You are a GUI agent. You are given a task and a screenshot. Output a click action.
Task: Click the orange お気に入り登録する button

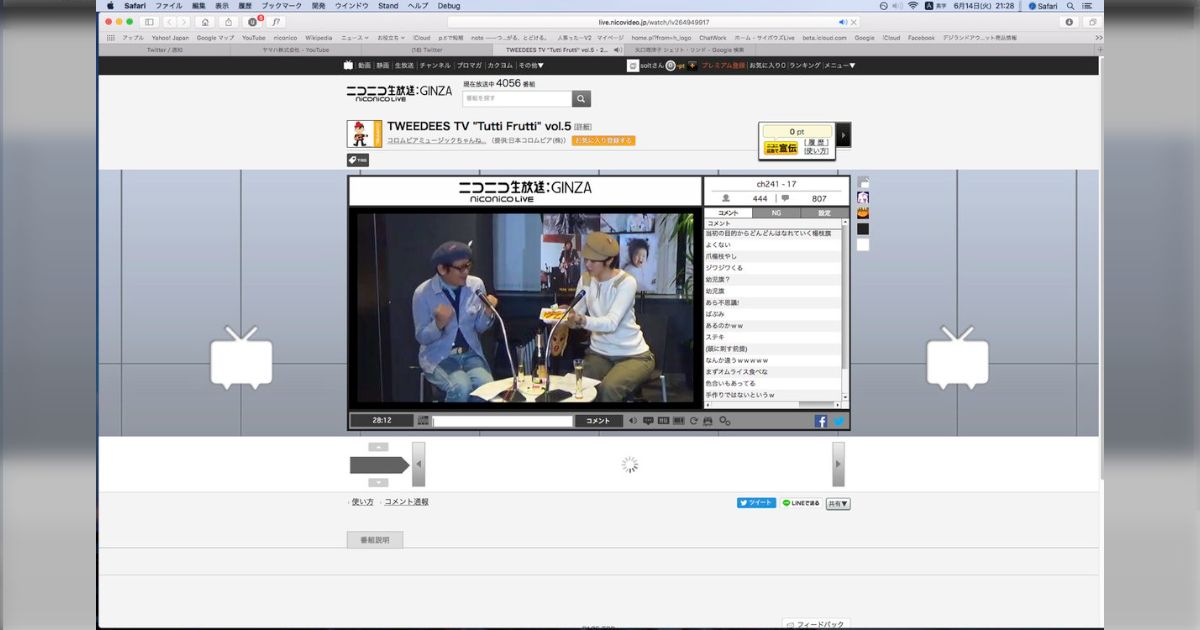pos(603,141)
